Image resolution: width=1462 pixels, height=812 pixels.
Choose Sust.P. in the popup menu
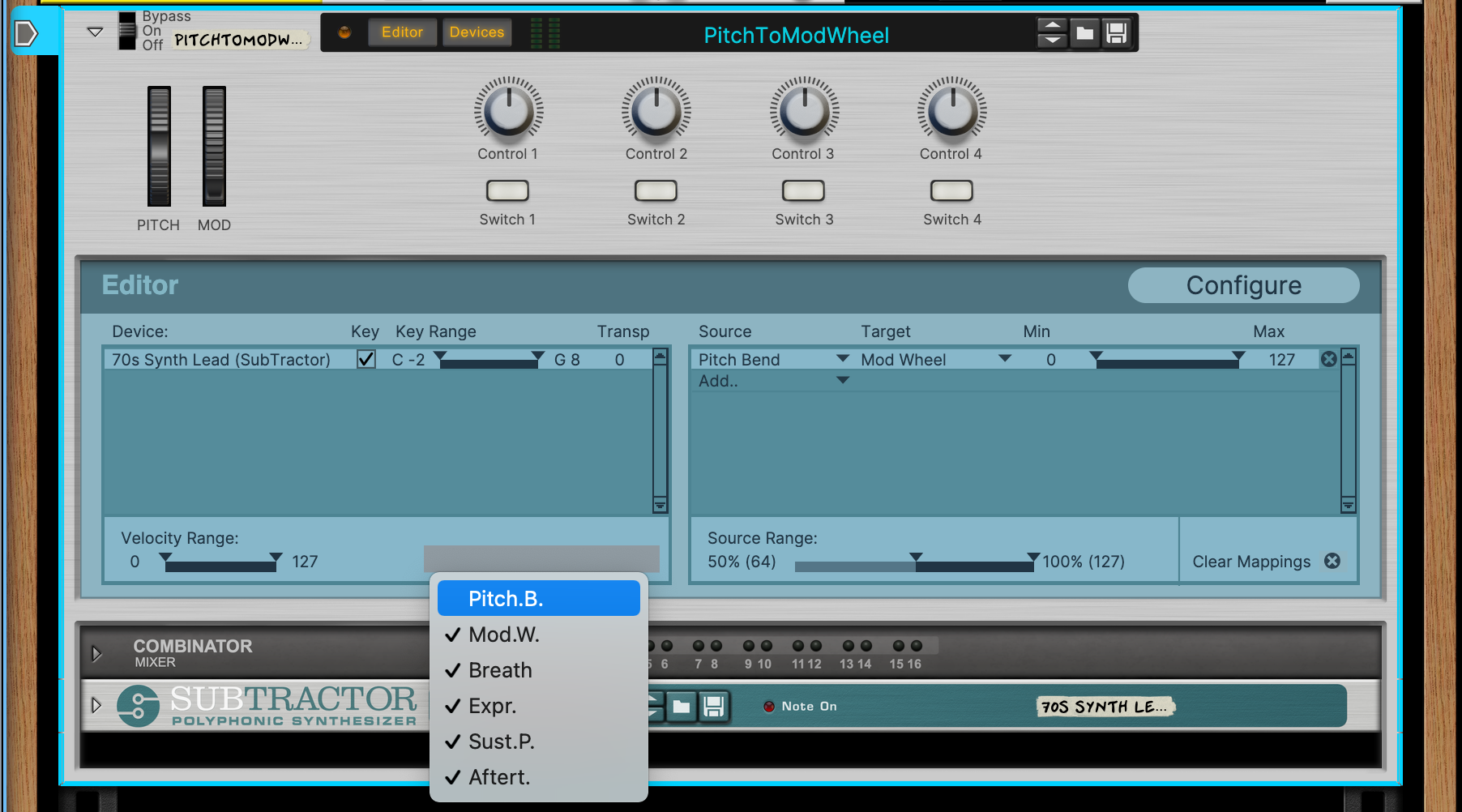point(539,741)
